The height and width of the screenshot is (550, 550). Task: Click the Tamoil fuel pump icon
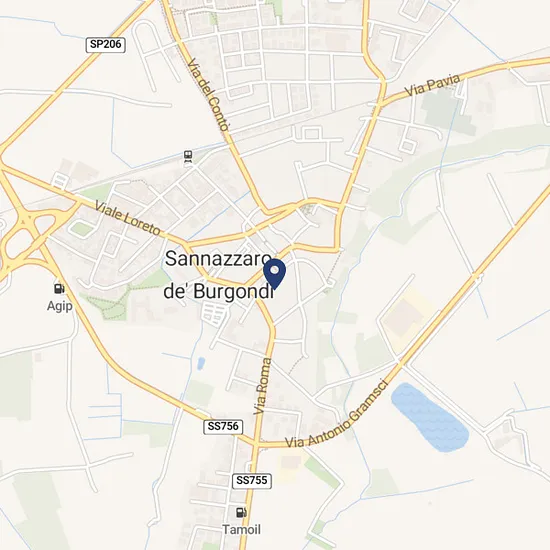(x=241, y=512)
